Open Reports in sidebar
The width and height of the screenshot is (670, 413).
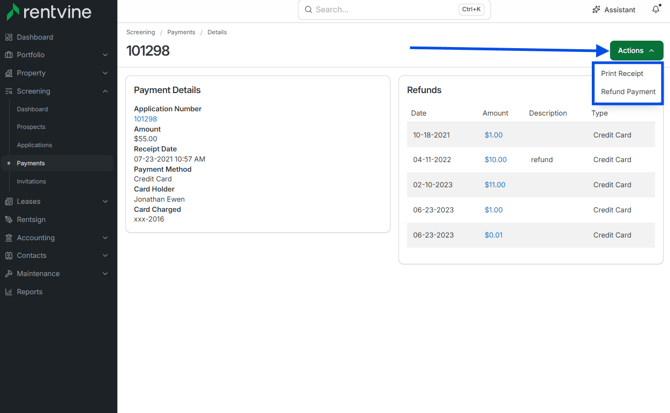coord(29,292)
